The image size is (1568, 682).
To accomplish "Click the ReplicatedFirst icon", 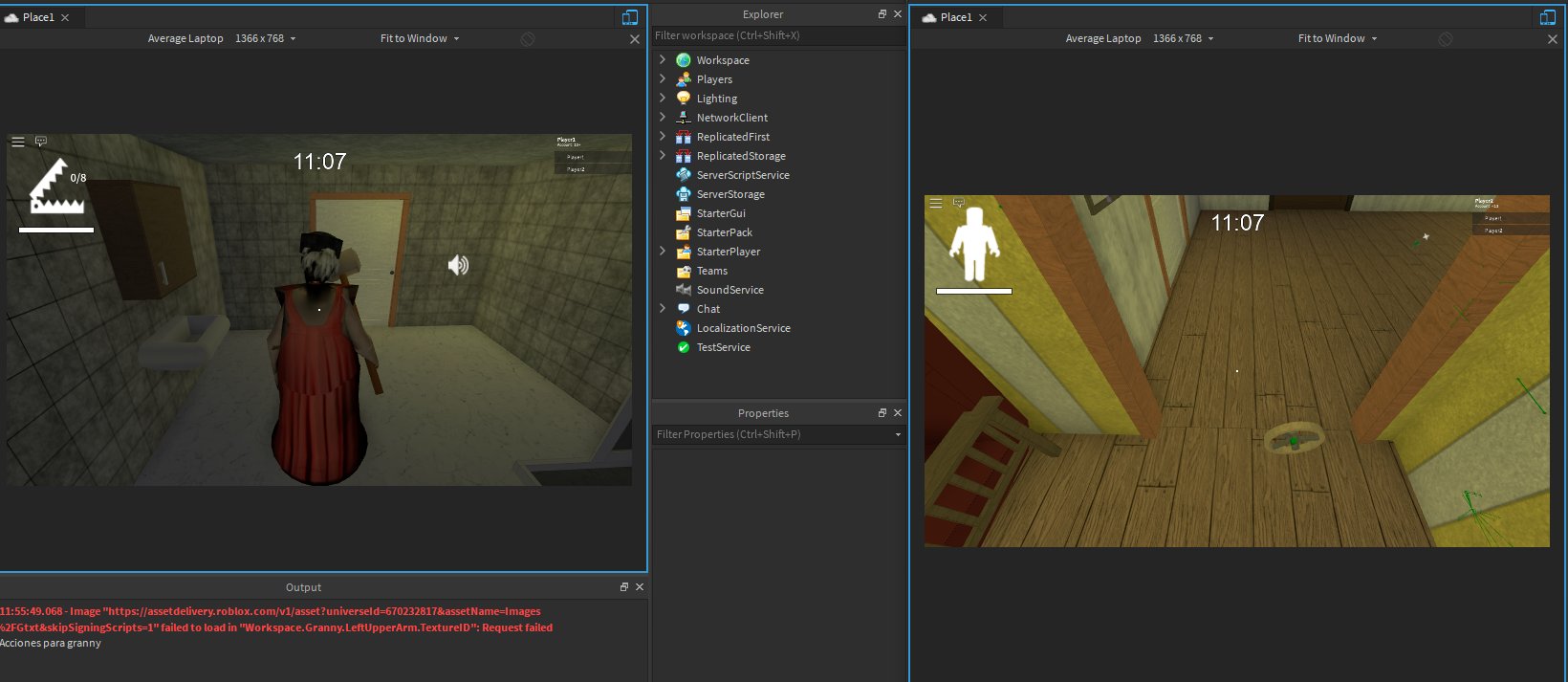I will click(684, 137).
